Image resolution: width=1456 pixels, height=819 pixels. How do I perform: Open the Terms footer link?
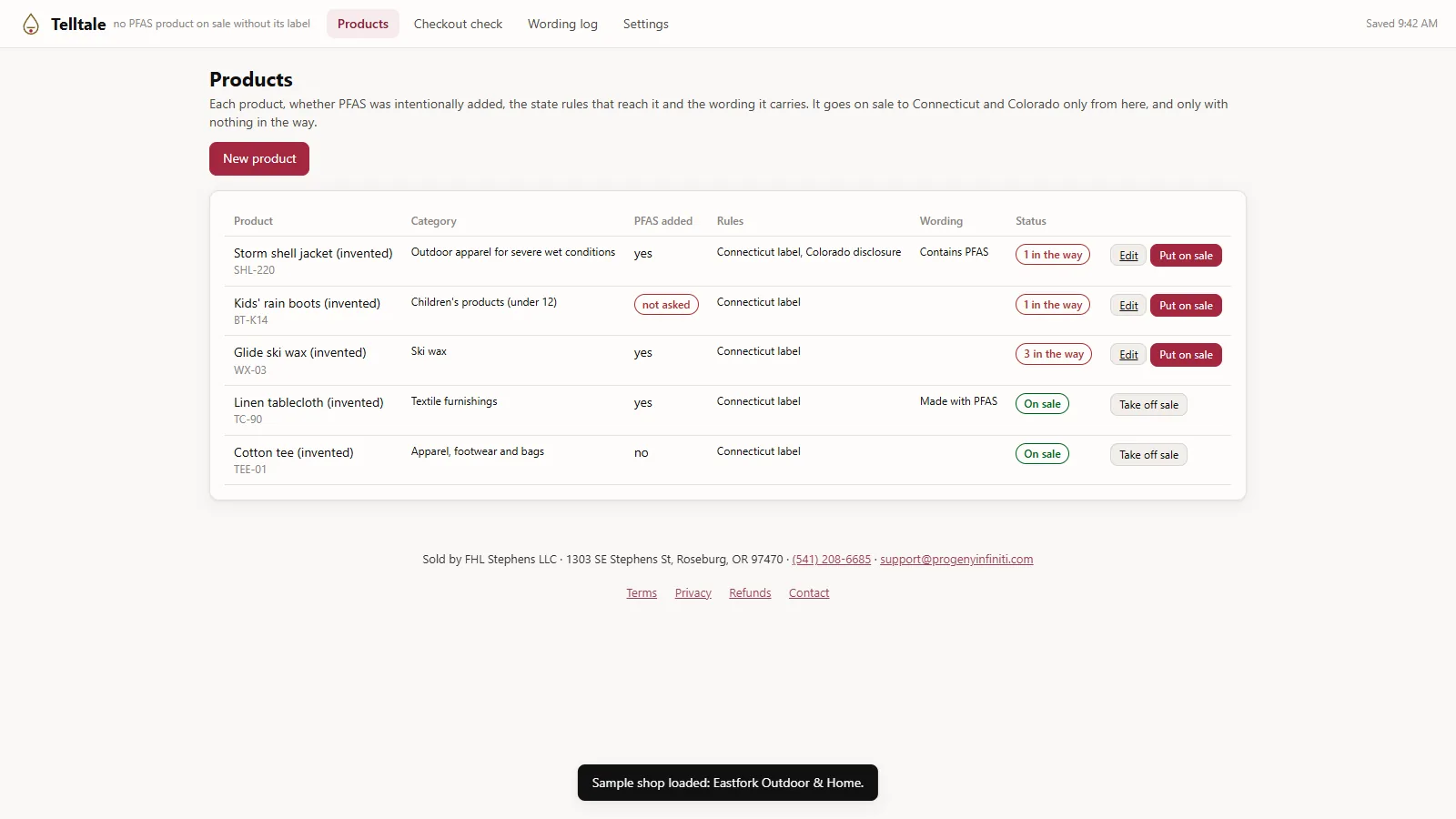[x=642, y=593]
